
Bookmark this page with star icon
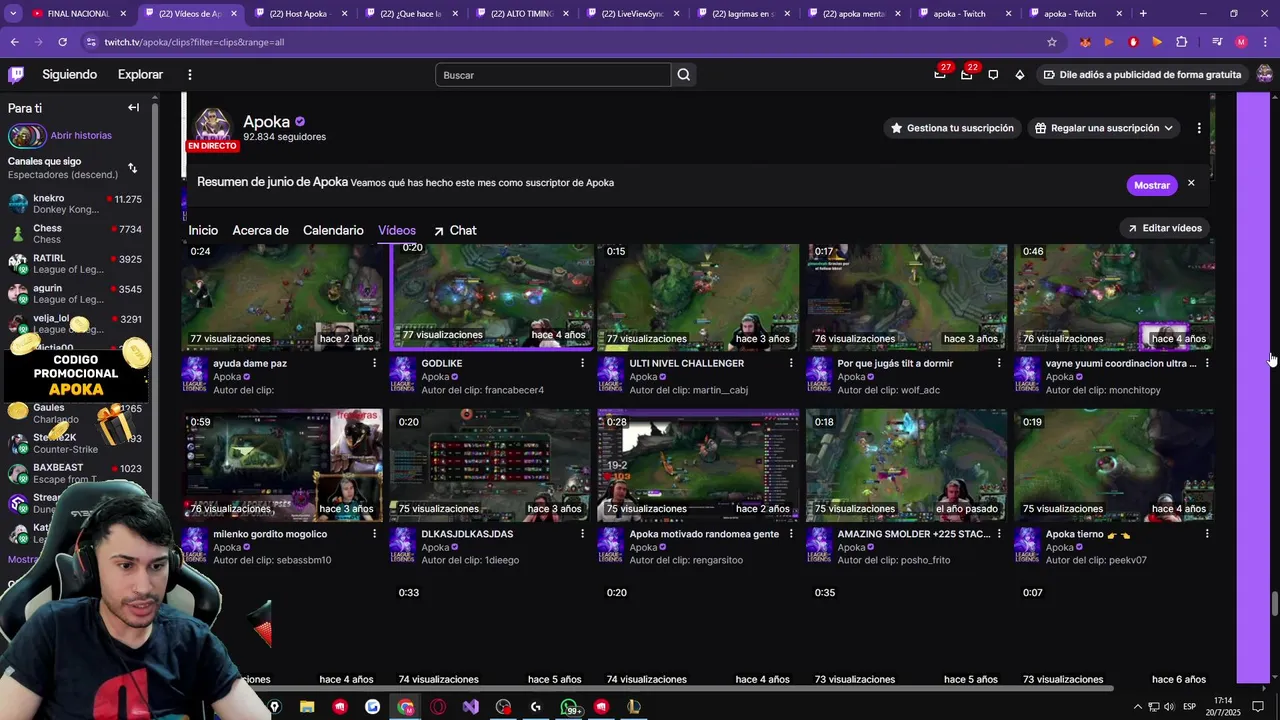pos(1052,42)
